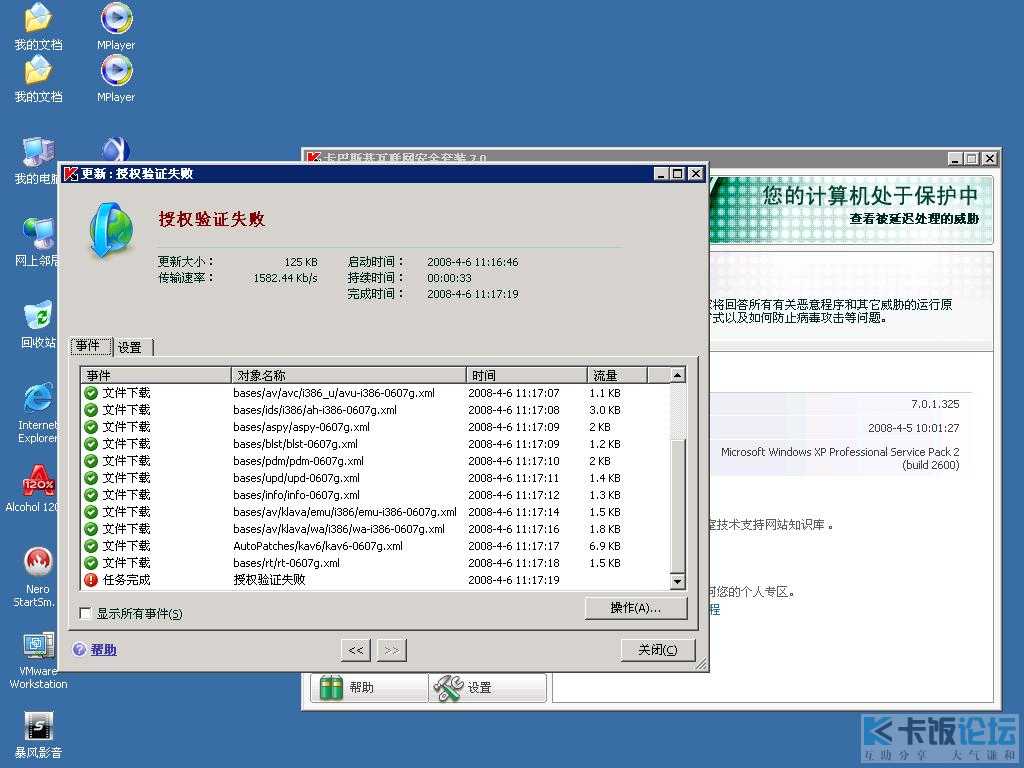
Task: Sort by the 流量 column header
Action: pos(617,376)
